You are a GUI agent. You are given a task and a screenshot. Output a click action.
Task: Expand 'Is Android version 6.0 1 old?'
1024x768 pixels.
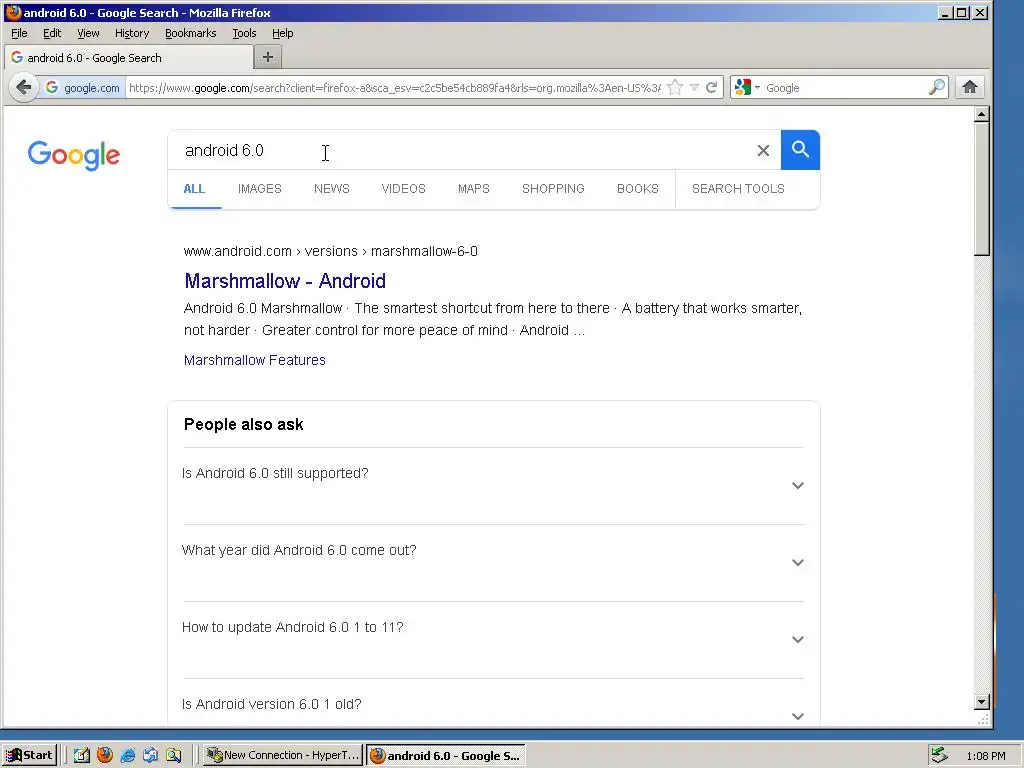click(x=493, y=704)
